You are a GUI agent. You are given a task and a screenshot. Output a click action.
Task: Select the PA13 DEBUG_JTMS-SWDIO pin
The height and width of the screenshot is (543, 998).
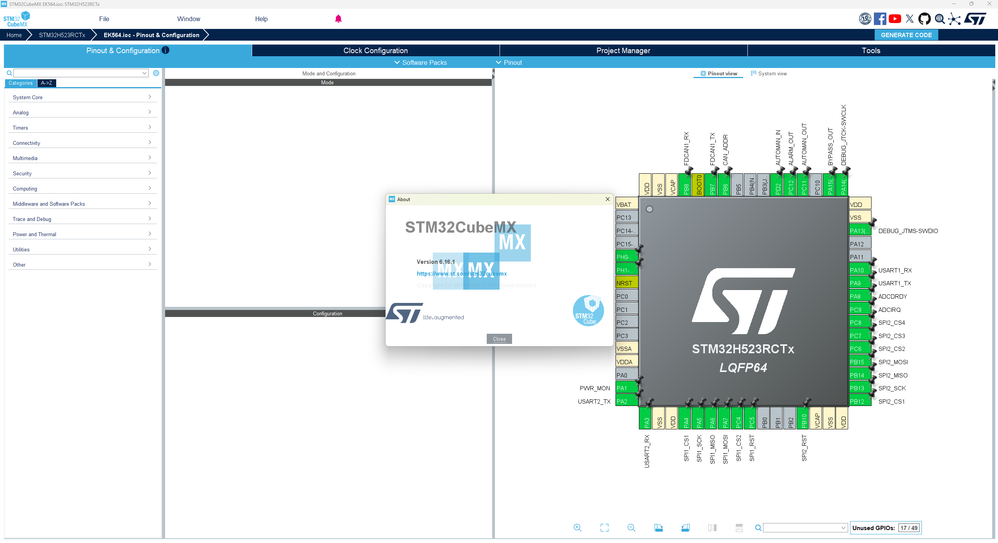click(859, 230)
